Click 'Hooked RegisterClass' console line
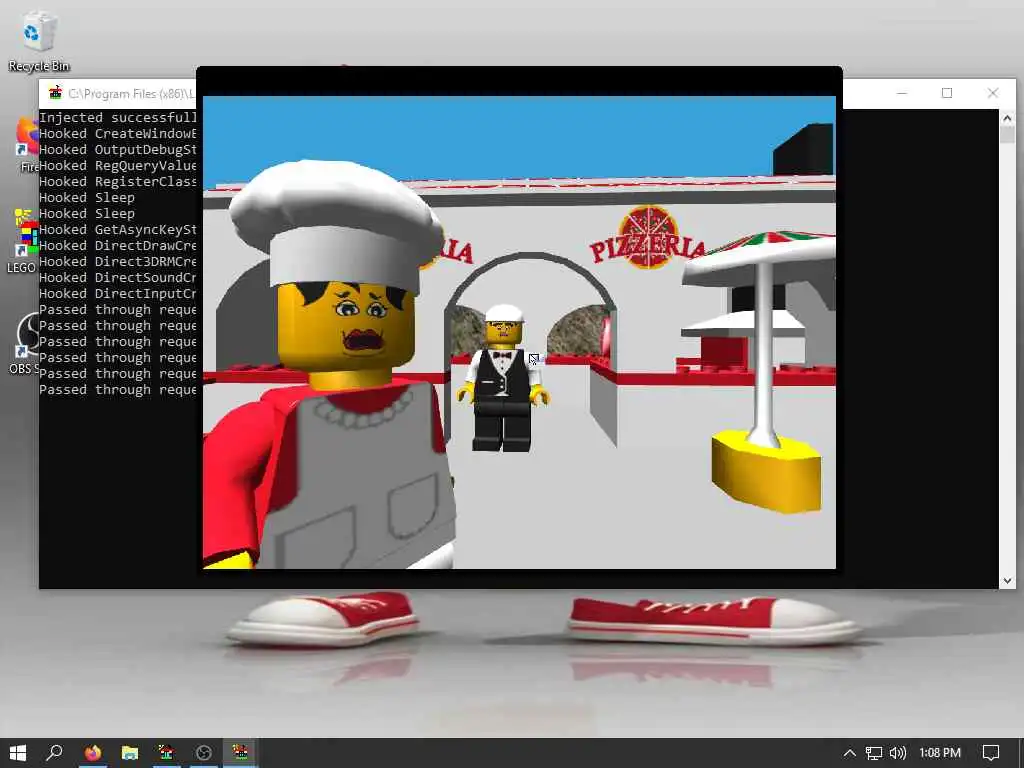 click(x=118, y=182)
